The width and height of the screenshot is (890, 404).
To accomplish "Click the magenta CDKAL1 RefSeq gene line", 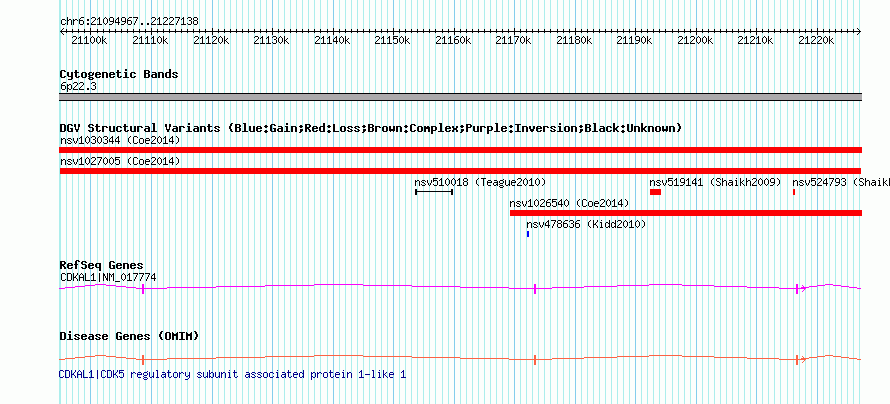I will (460, 287).
